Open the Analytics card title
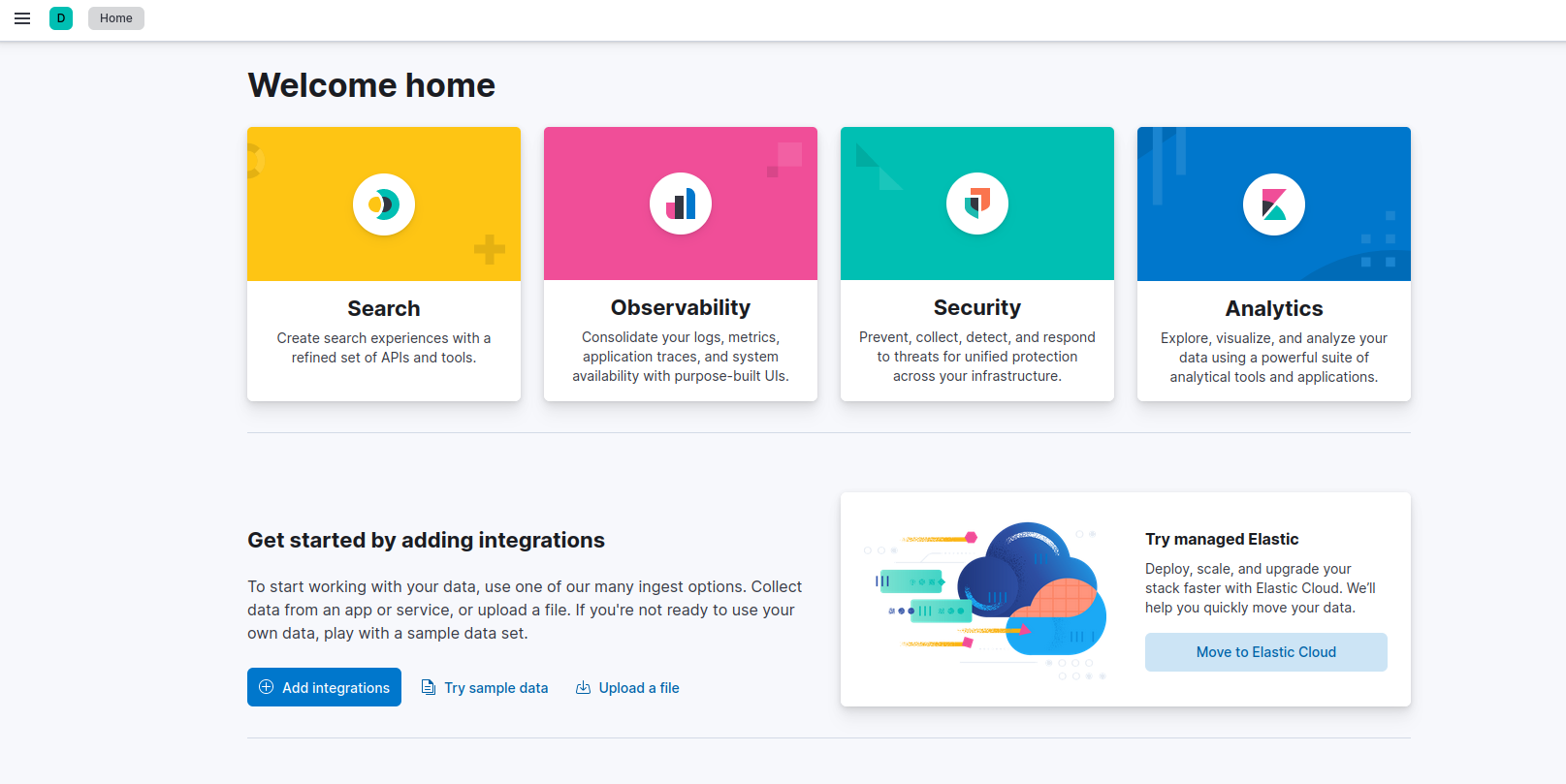1566x784 pixels. [x=1274, y=308]
